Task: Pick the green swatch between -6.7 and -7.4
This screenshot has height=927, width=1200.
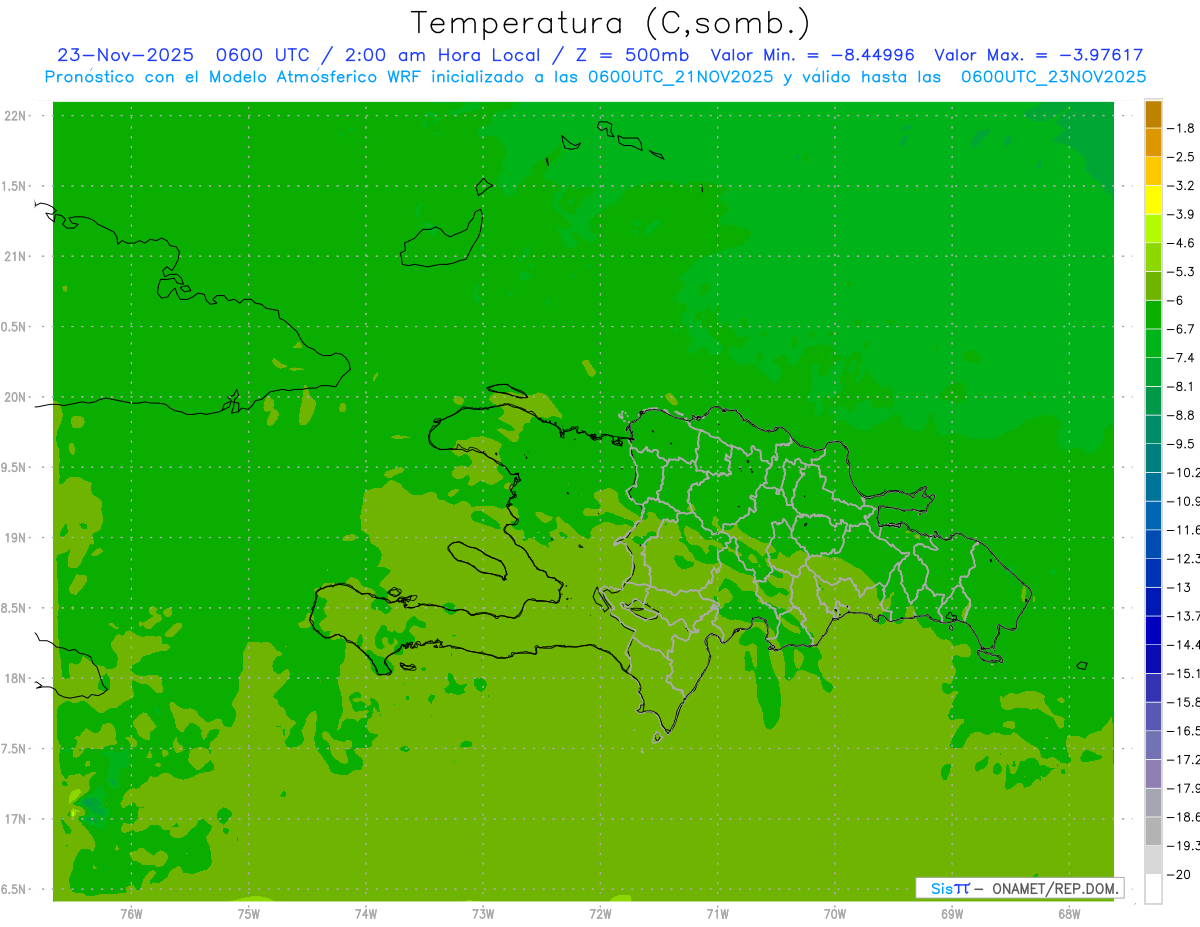Action: (1154, 343)
